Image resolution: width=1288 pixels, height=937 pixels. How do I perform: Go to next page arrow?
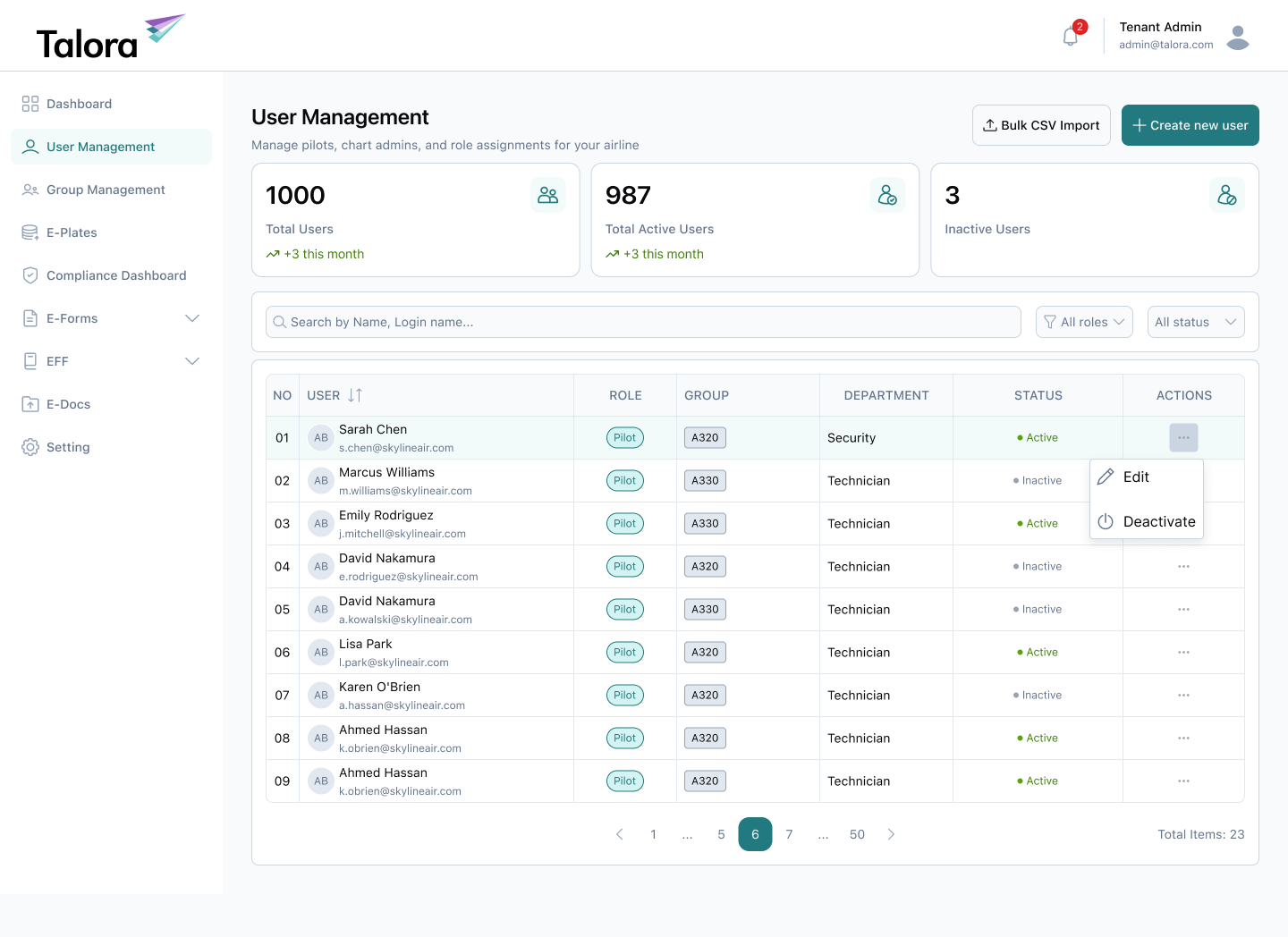click(891, 834)
